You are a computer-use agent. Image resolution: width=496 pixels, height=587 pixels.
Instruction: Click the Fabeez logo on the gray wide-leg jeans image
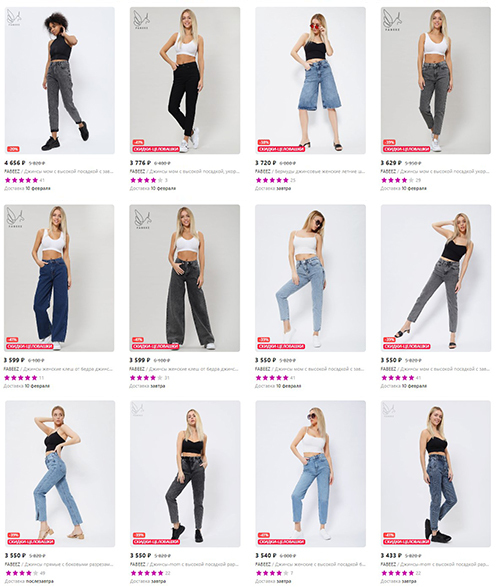click(142, 219)
